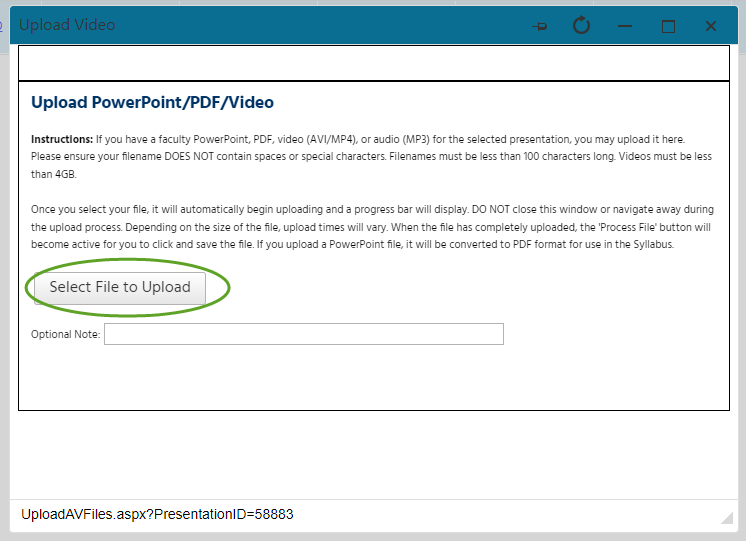The image size is (746, 541).
Task: Focus the Optional Note text field
Action: [303, 334]
